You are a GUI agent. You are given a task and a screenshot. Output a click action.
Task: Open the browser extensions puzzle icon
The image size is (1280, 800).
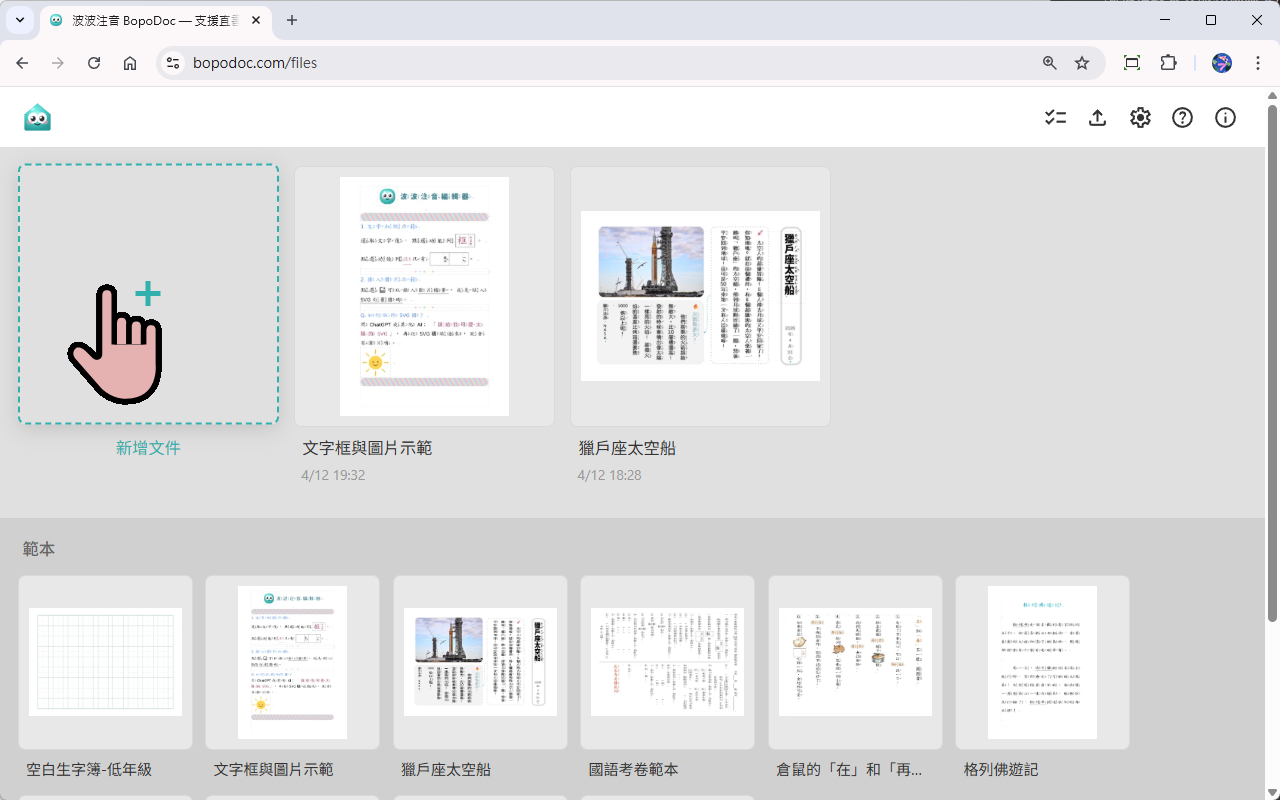[x=1169, y=62]
